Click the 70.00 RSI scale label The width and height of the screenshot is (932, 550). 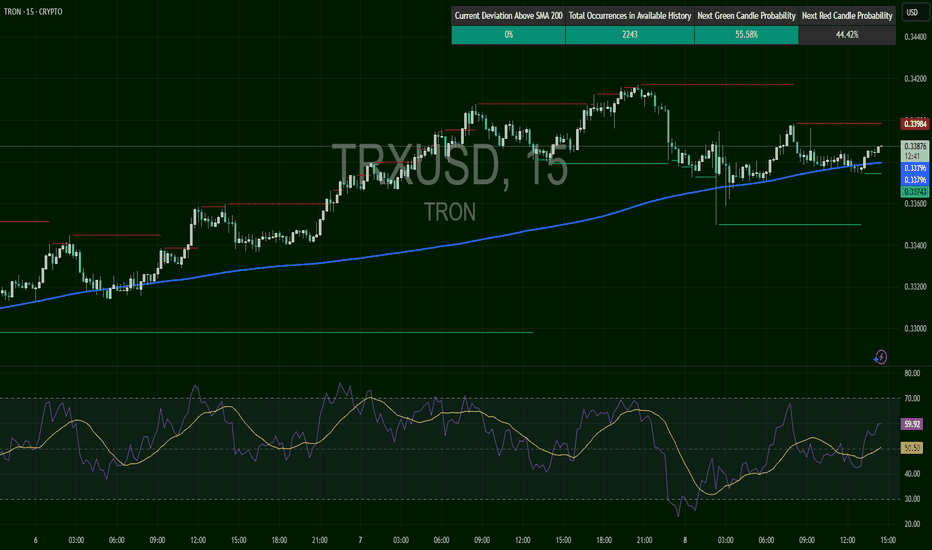[912, 398]
